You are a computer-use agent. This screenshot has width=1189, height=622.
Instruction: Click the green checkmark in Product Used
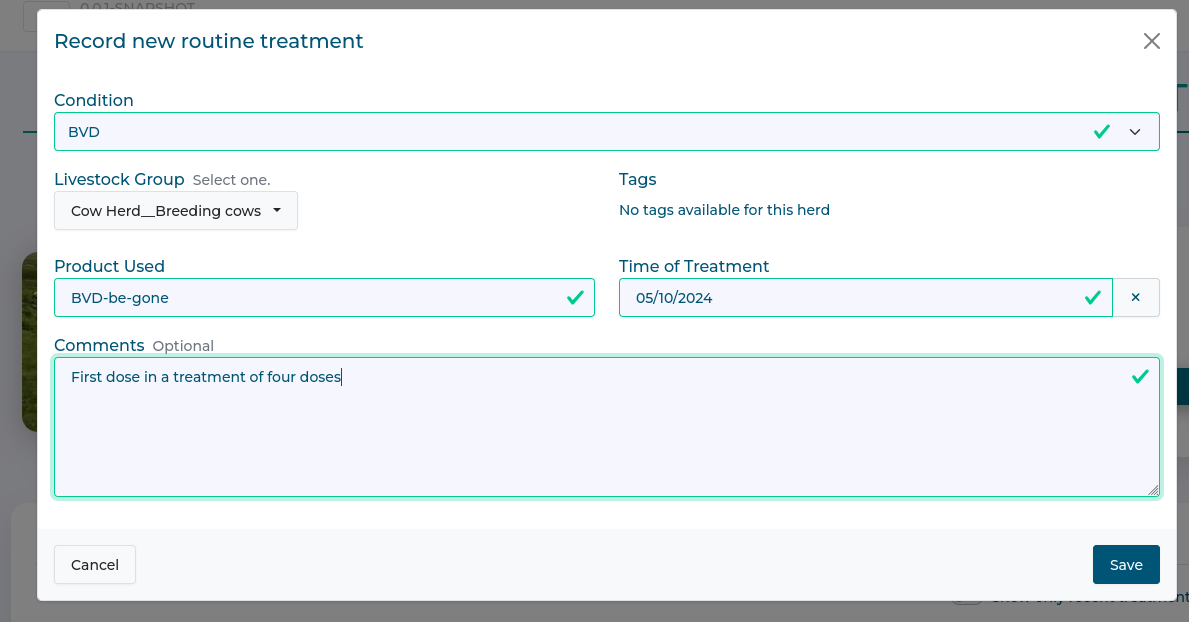pos(575,298)
